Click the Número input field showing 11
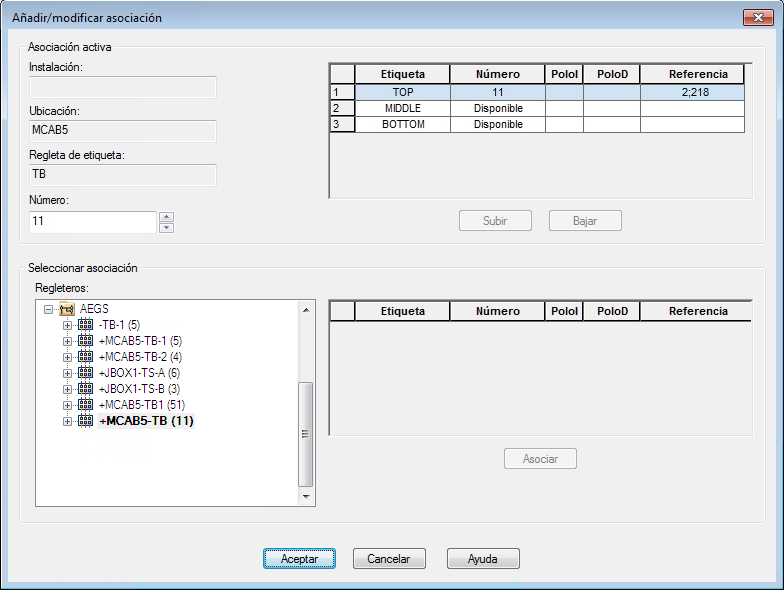The width and height of the screenshot is (784, 590). coord(93,222)
